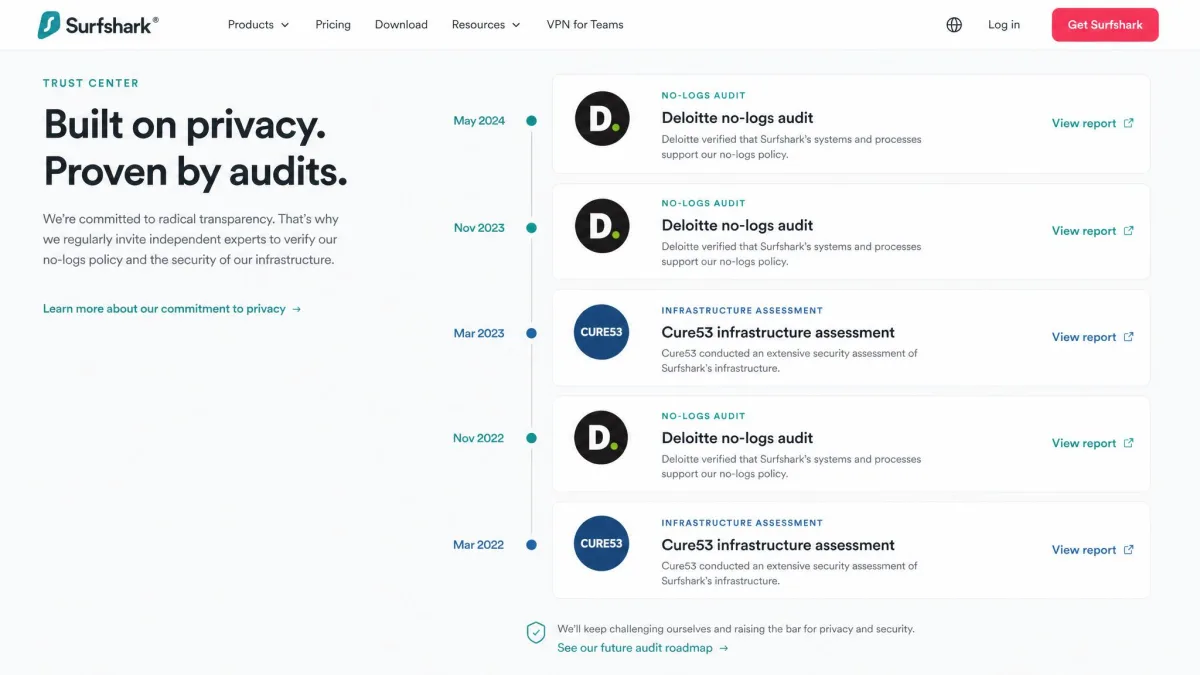Select the Mar 2023 timeline dot
The height and width of the screenshot is (675, 1200).
click(531, 333)
